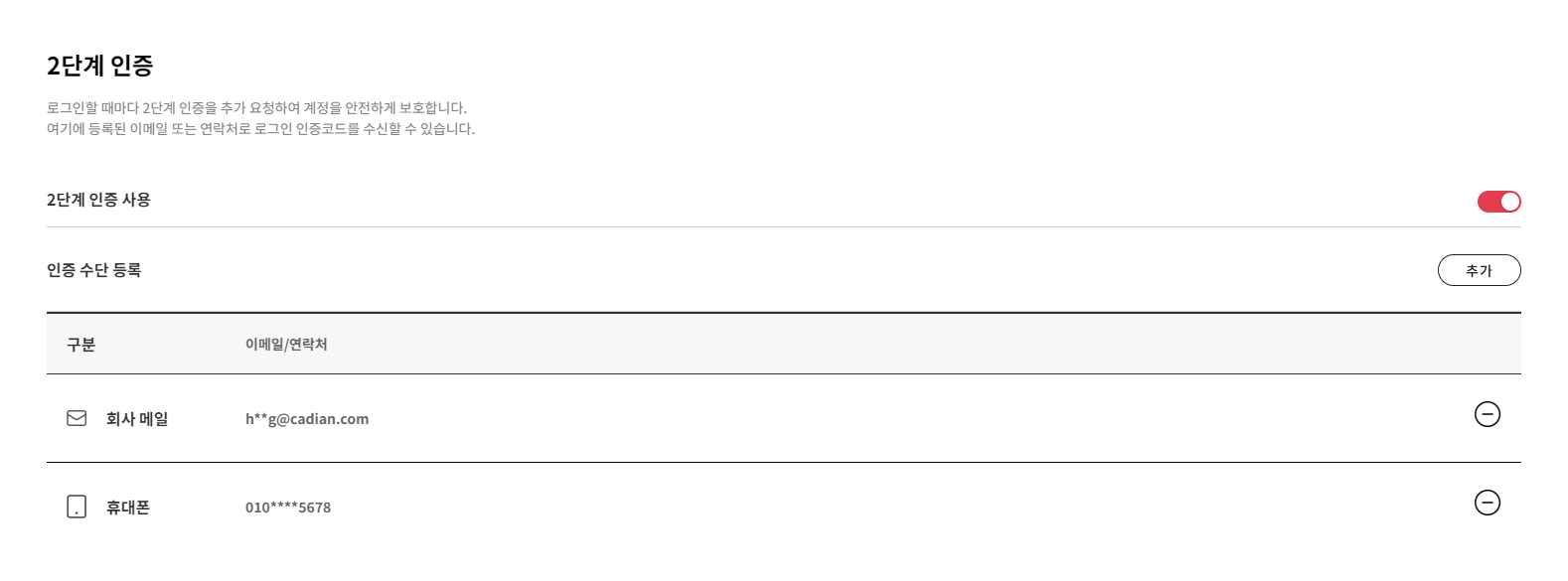Click the gray table header row
1568x581 pixels.
795,345
